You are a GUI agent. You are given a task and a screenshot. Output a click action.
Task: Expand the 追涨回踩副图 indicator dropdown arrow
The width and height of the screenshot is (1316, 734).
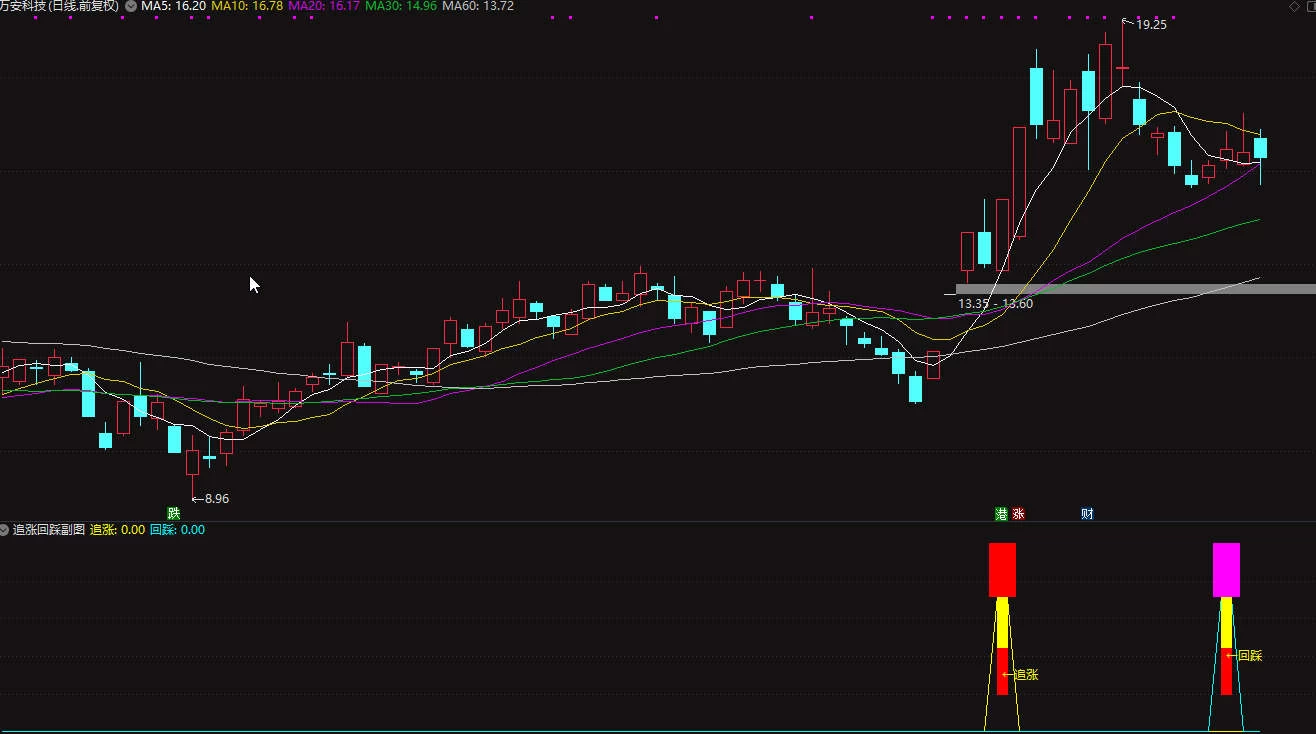[x=5, y=530]
